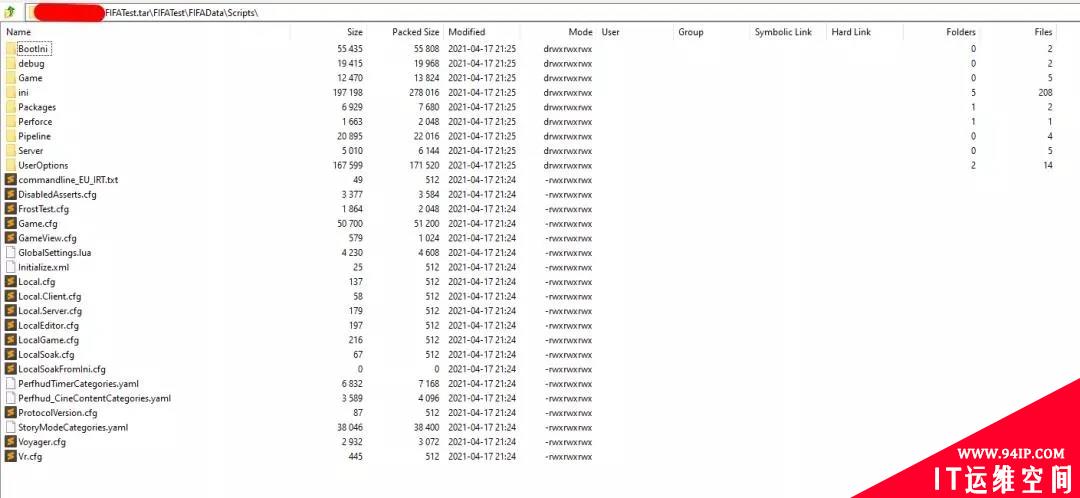Sort files by the Size column header
Viewport: 1080px width, 498px height.
(x=355, y=32)
